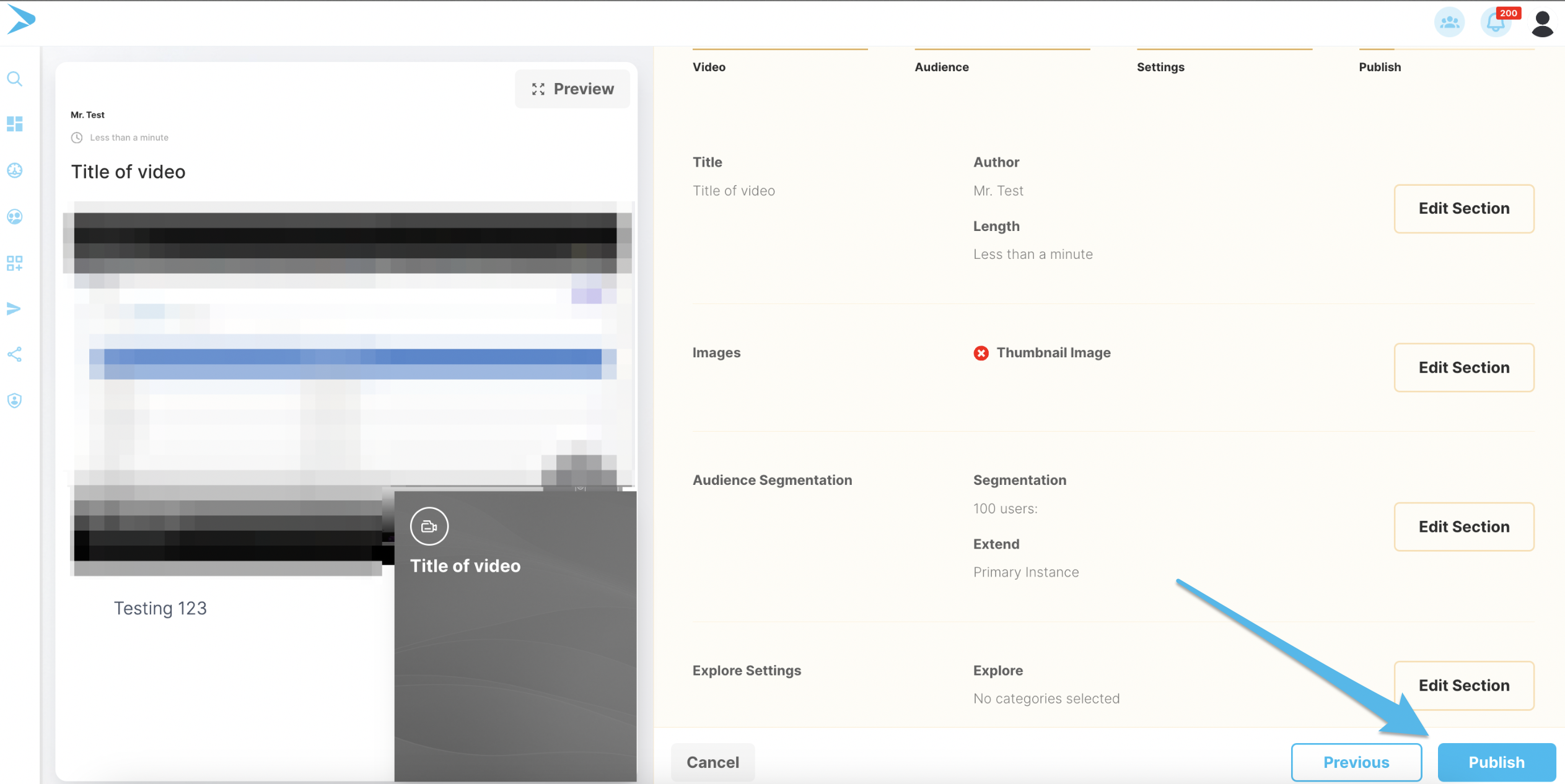Edit Section for Audience Segmentation
The image size is (1565, 784).
[1464, 527]
